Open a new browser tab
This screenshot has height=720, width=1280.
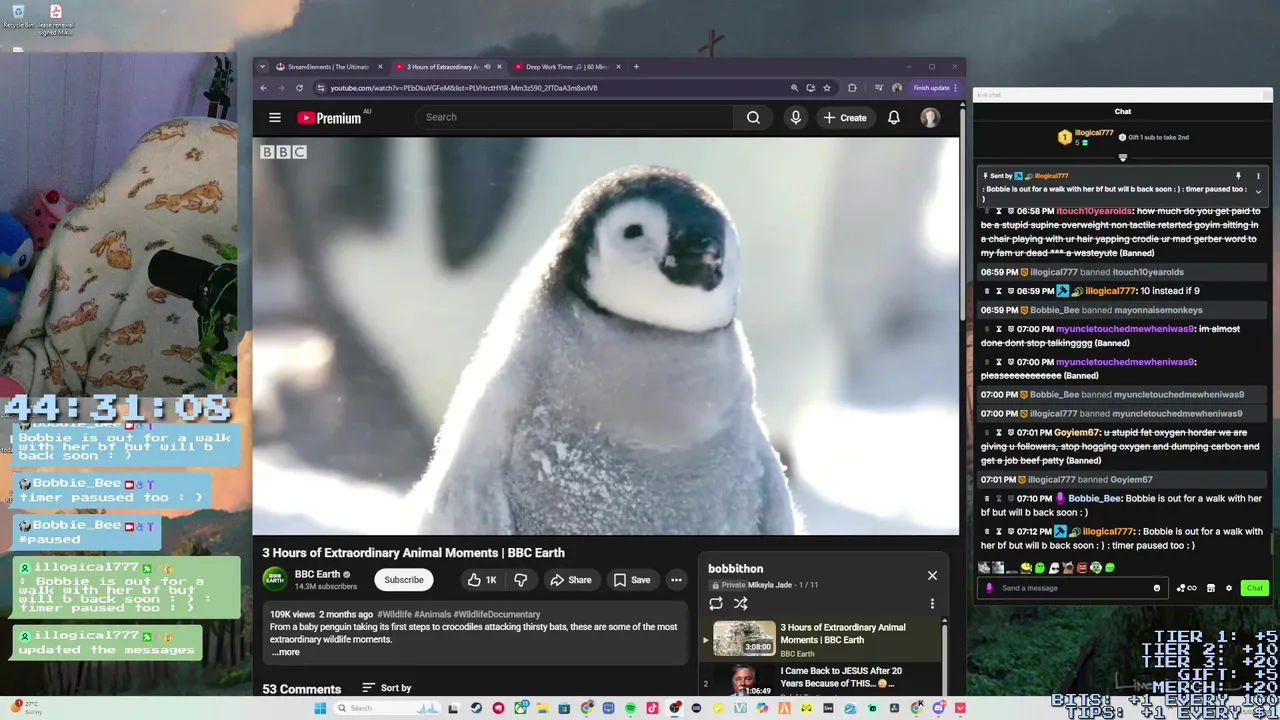point(636,67)
